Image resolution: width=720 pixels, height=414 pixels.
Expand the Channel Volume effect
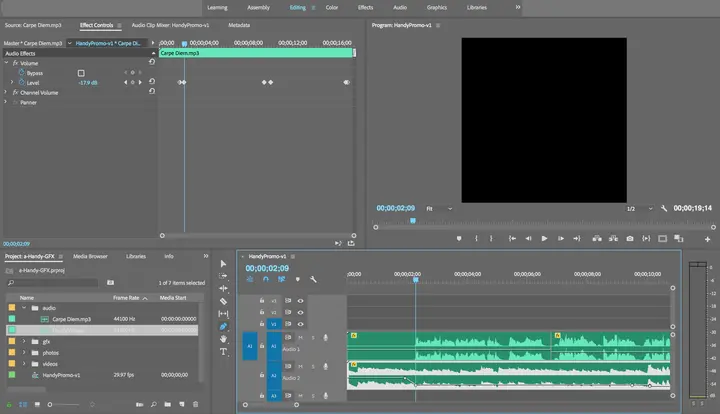coord(6,92)
